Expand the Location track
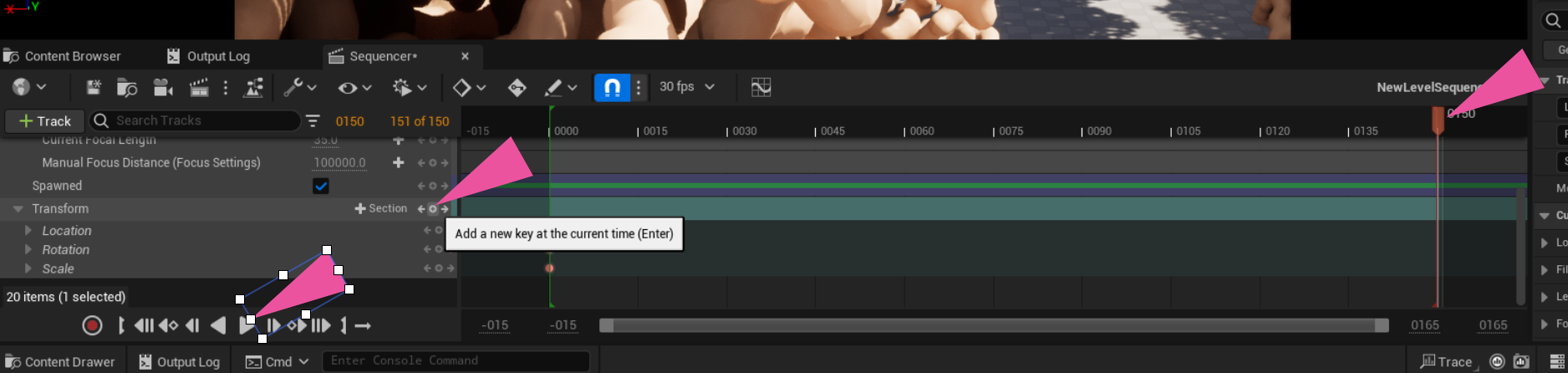The image size is (1568, 373). pos(28,230)
